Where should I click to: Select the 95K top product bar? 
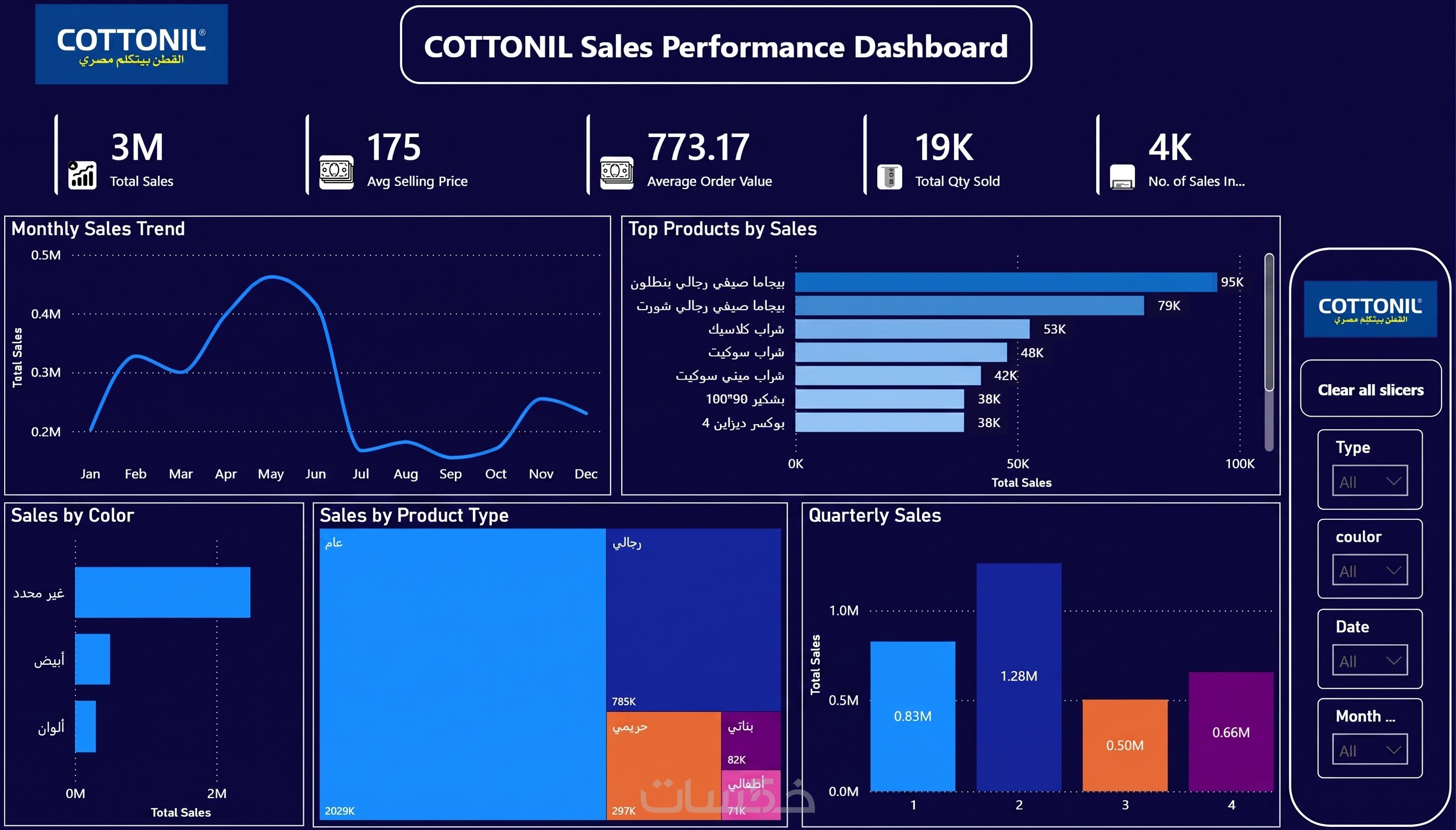(1006, 282)
